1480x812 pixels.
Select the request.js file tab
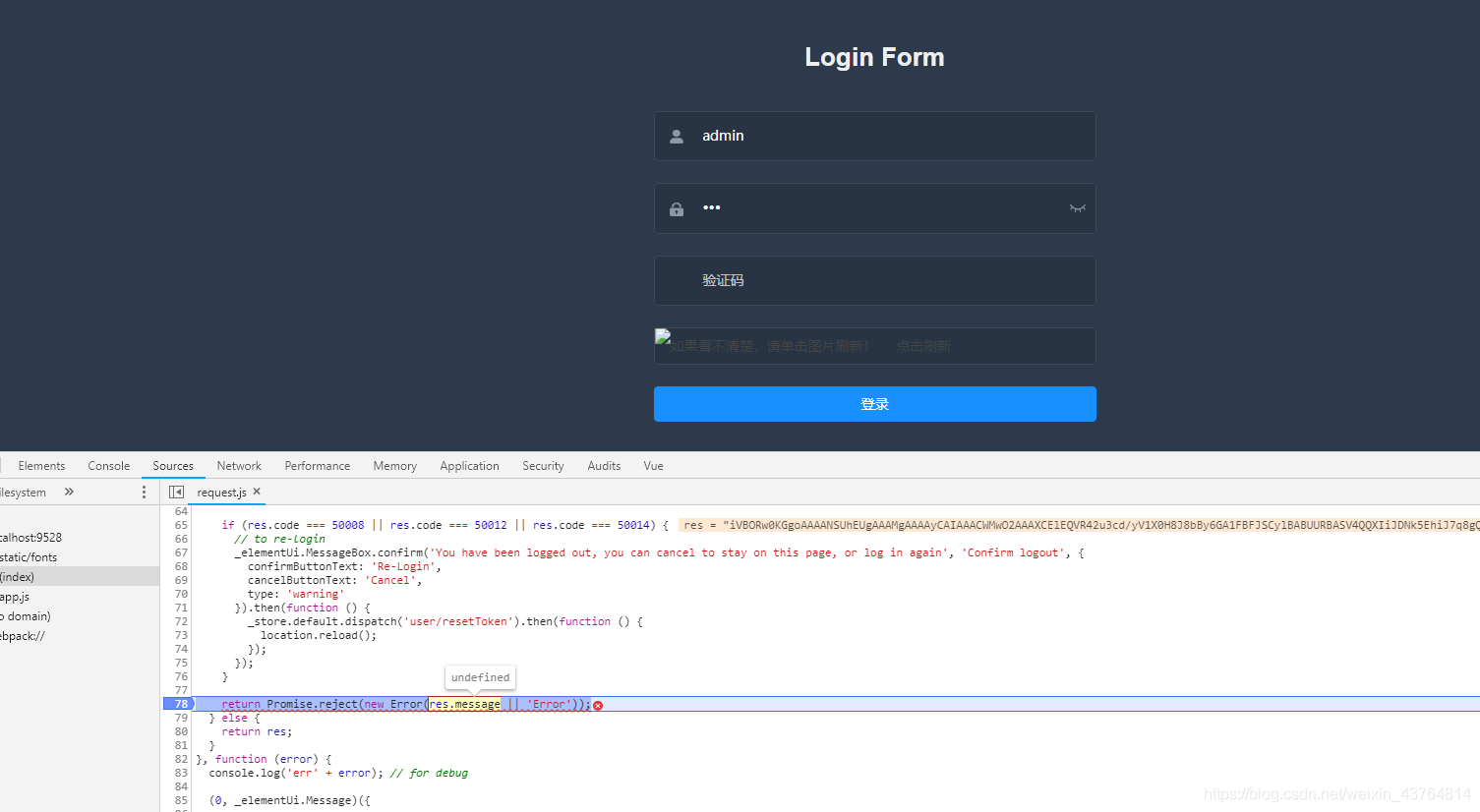tap(221, 493)
